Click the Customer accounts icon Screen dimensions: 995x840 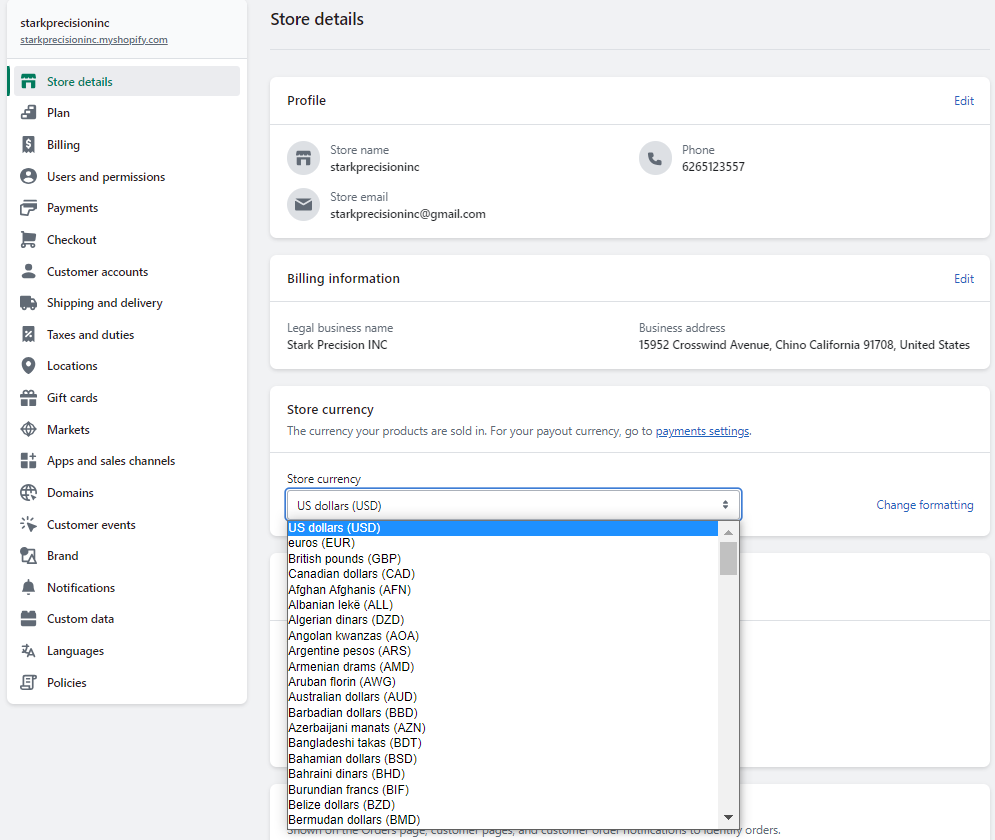click(29, 272)
